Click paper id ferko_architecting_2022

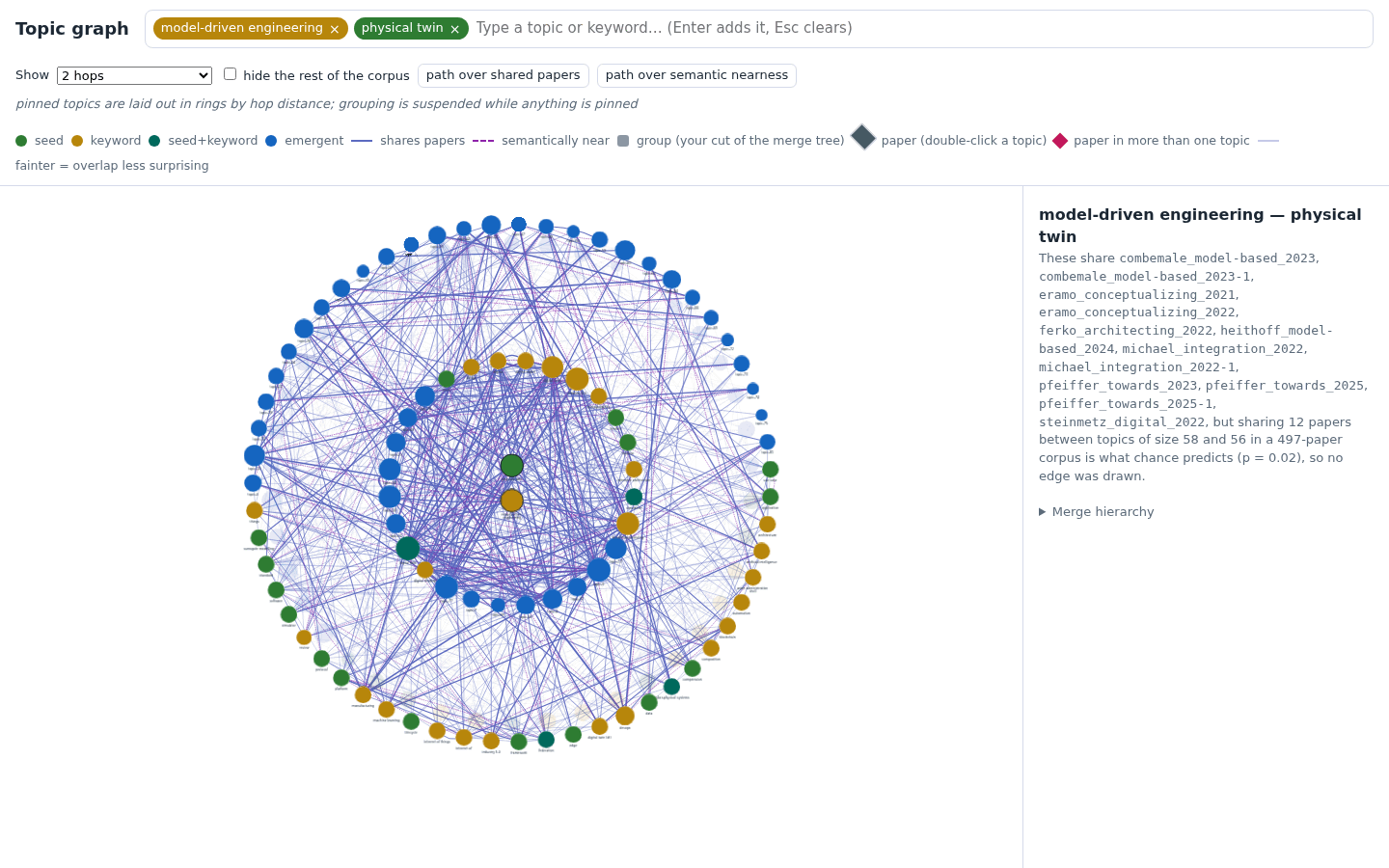1126,331
